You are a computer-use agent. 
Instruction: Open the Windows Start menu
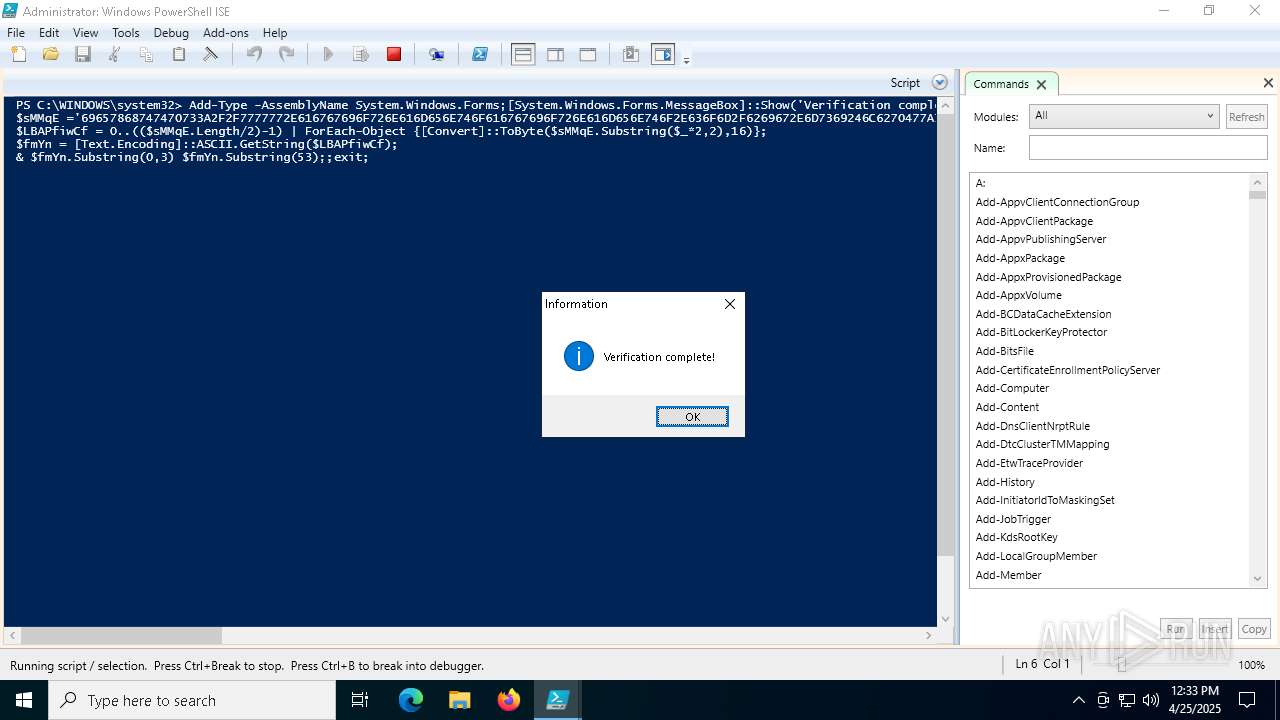tap(24, 700)
